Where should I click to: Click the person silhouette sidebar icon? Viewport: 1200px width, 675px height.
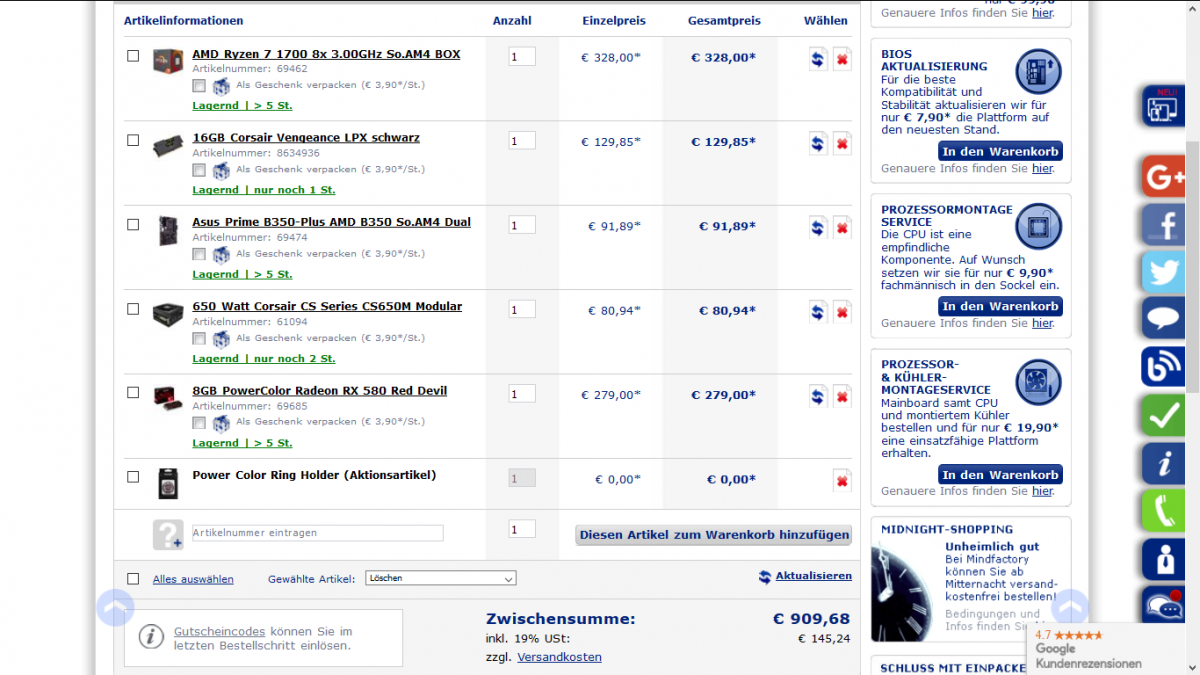[1164, 559]
